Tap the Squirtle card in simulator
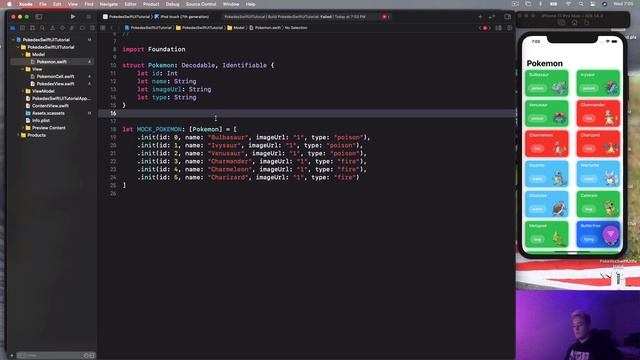The width and height of the screenshot is (640, 360). (547, 174)
